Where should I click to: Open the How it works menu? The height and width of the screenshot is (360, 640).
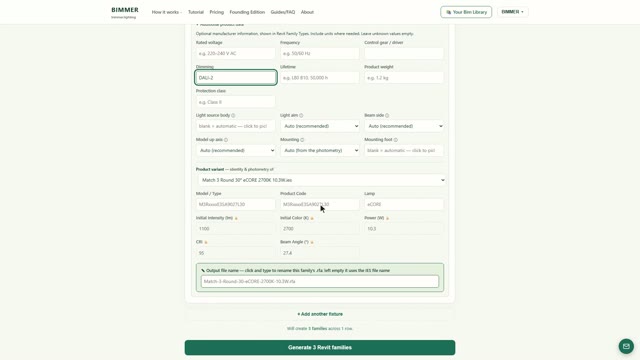point(167,12)
